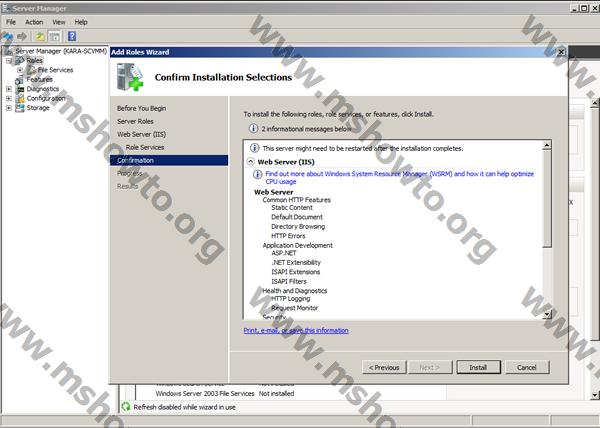Click 'Windows Server 2003 File Services' row
The width and height of the screenshot is (600, 428).
pyautogui.click(x=225, y=394)
